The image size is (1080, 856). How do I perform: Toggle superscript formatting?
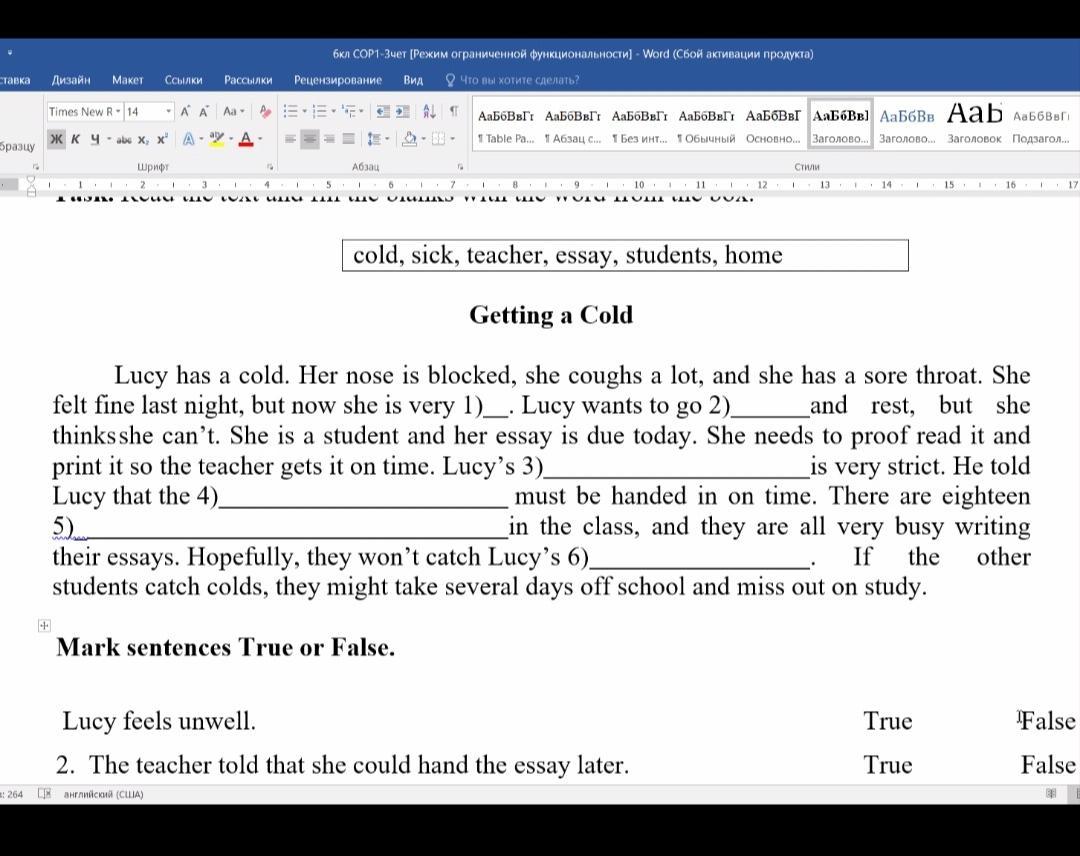pos(162,139)
